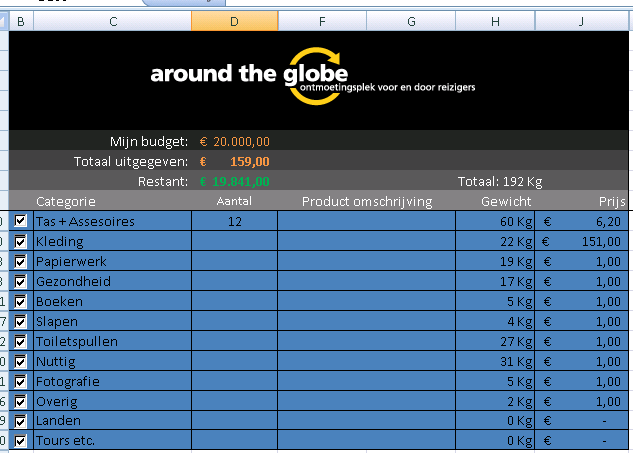Screen dimensions: 633x453
Task: Click the Product omschrijving heading
Action: [x=367, y=201]
